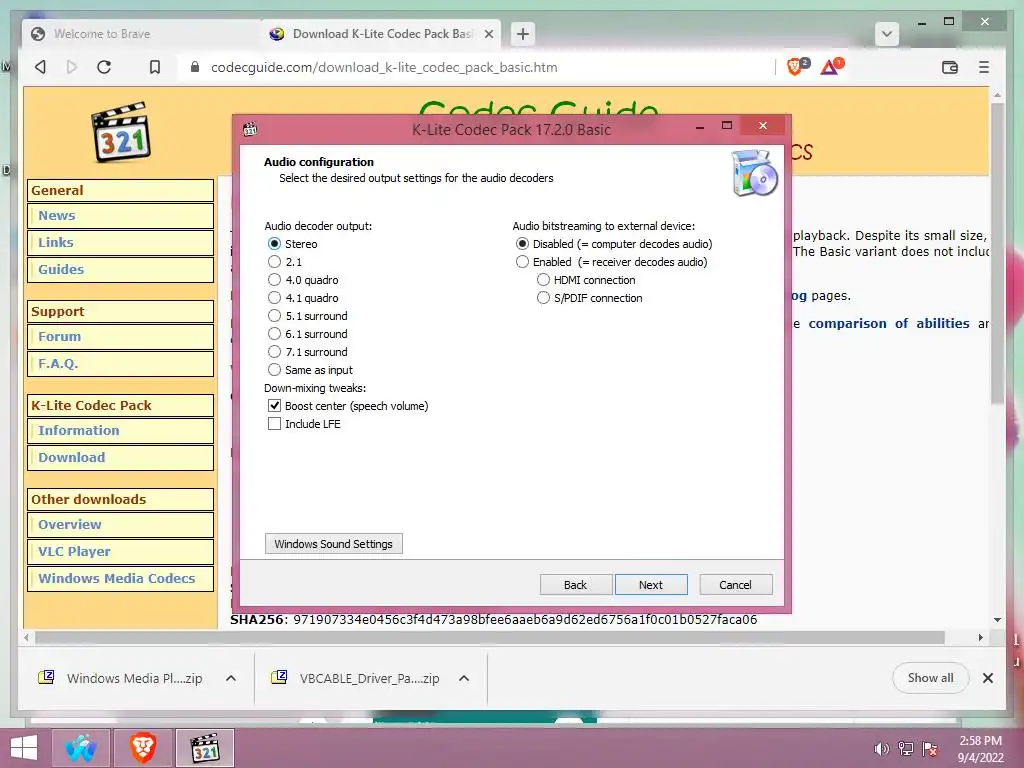The width and height of the screenshot is (1024, 768).
Task: Click the address bar URL field
Action: coord(477,67)
